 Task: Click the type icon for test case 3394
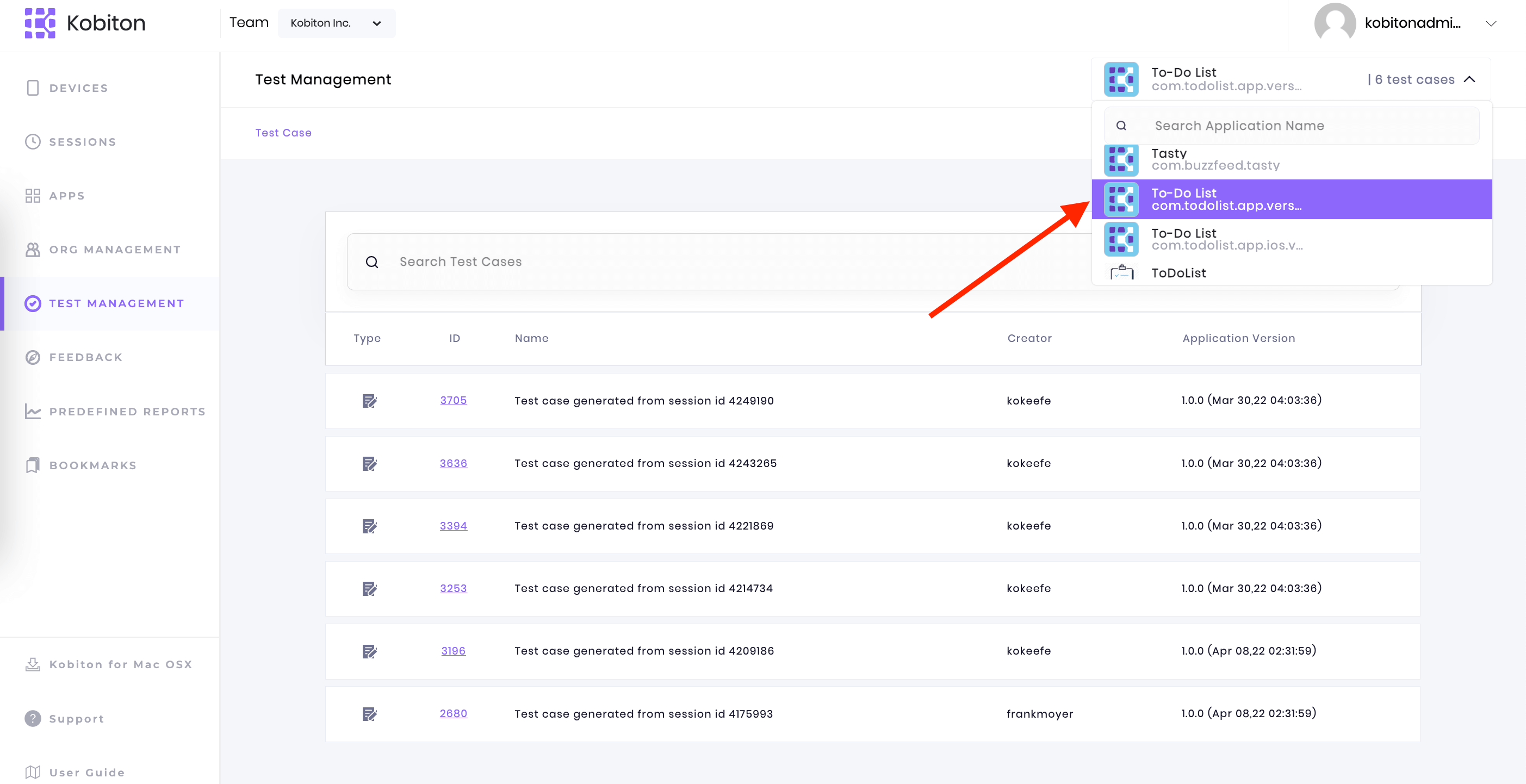click(x=369, y=526)
